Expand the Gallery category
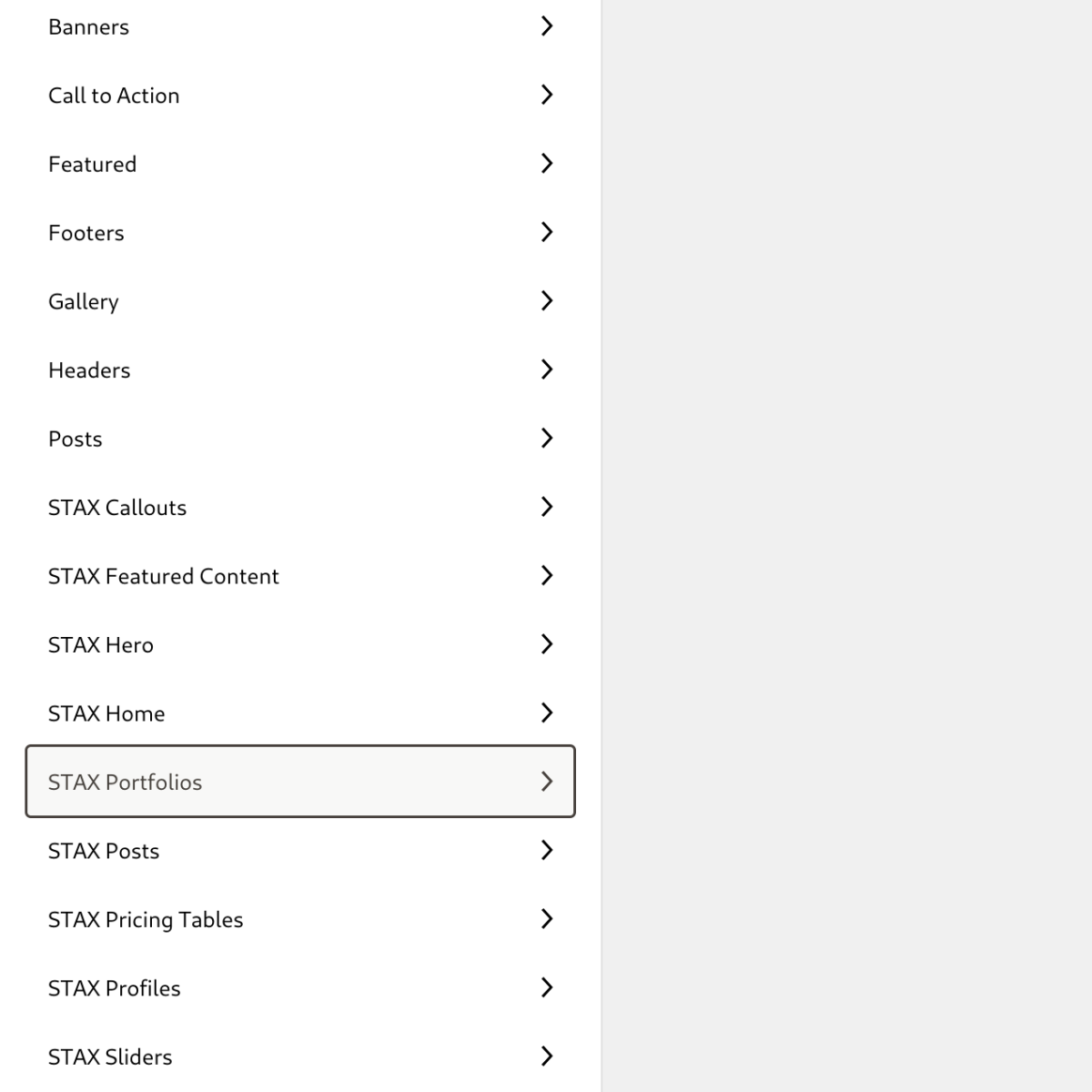The width and height of the screenshot is (1092, 1092). [x=300, y=301]
